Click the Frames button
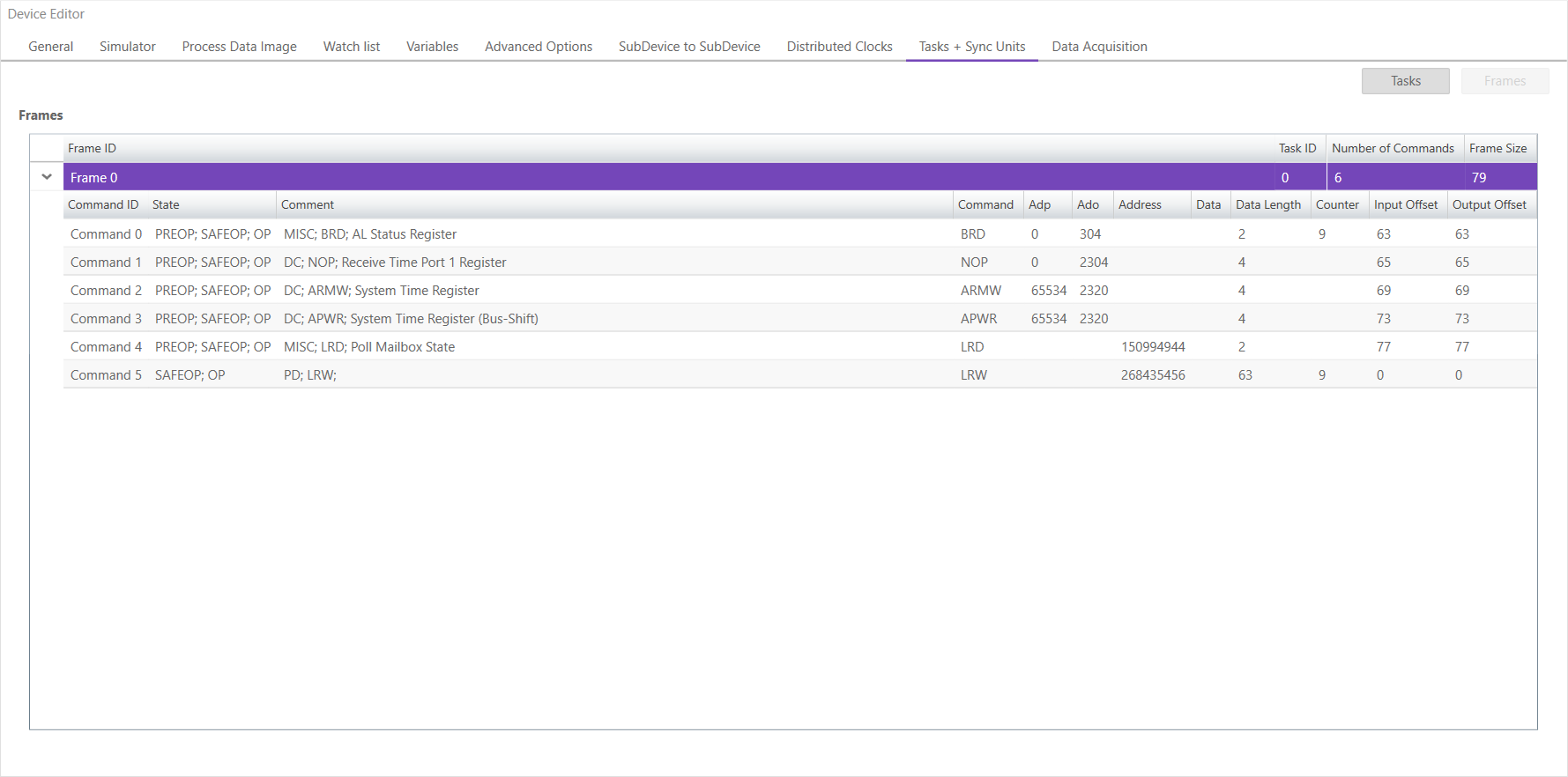The width and height of the screenshot is (1568, 777). [x=1504, y=81]
